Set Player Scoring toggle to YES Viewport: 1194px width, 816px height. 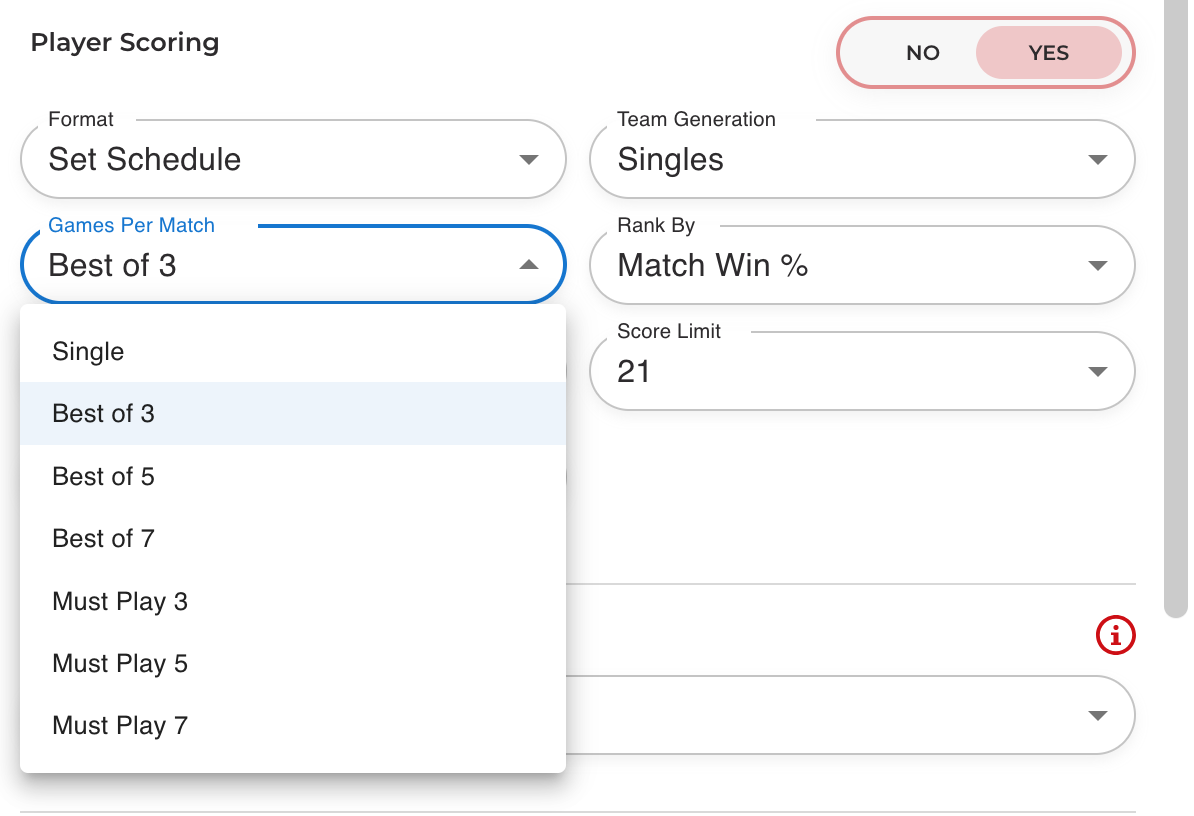1048,53
